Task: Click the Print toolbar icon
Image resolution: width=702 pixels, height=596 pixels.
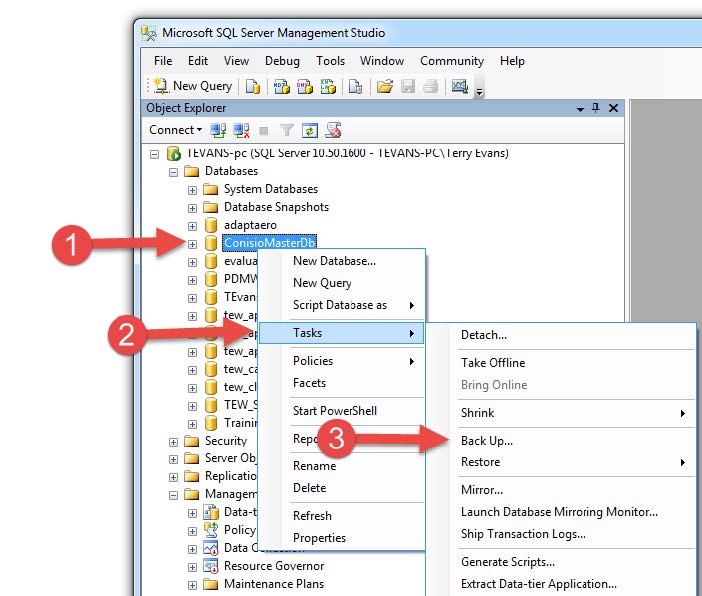Action: (x=431, y=86)
